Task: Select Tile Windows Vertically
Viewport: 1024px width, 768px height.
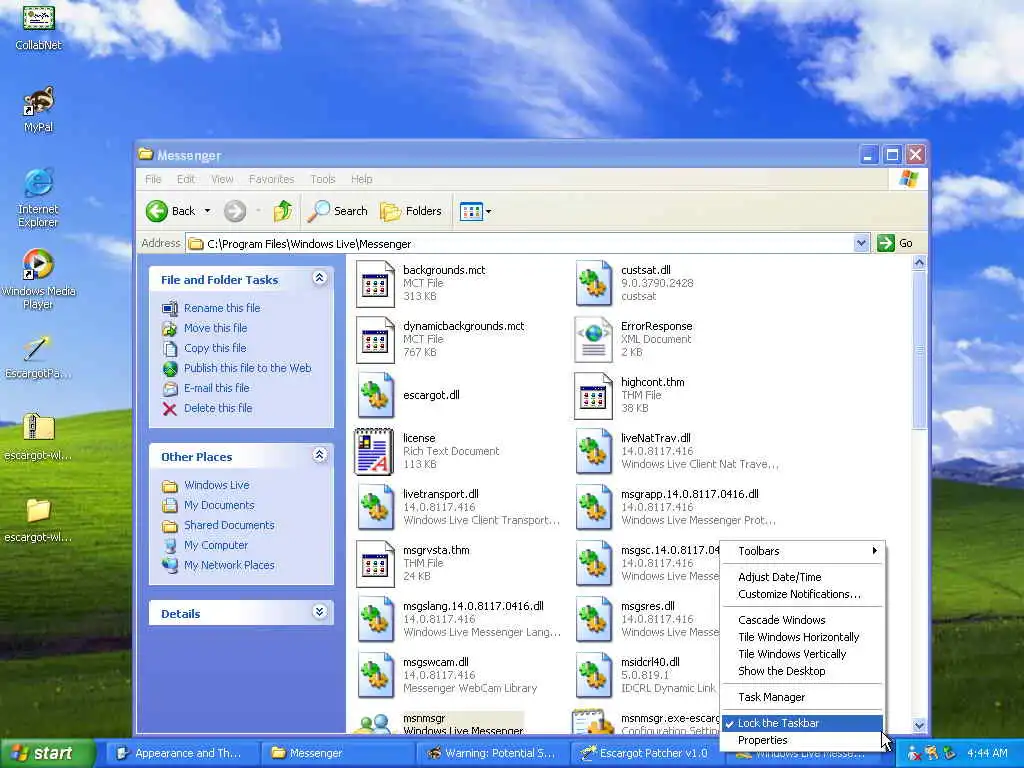Action: point(803,654)
